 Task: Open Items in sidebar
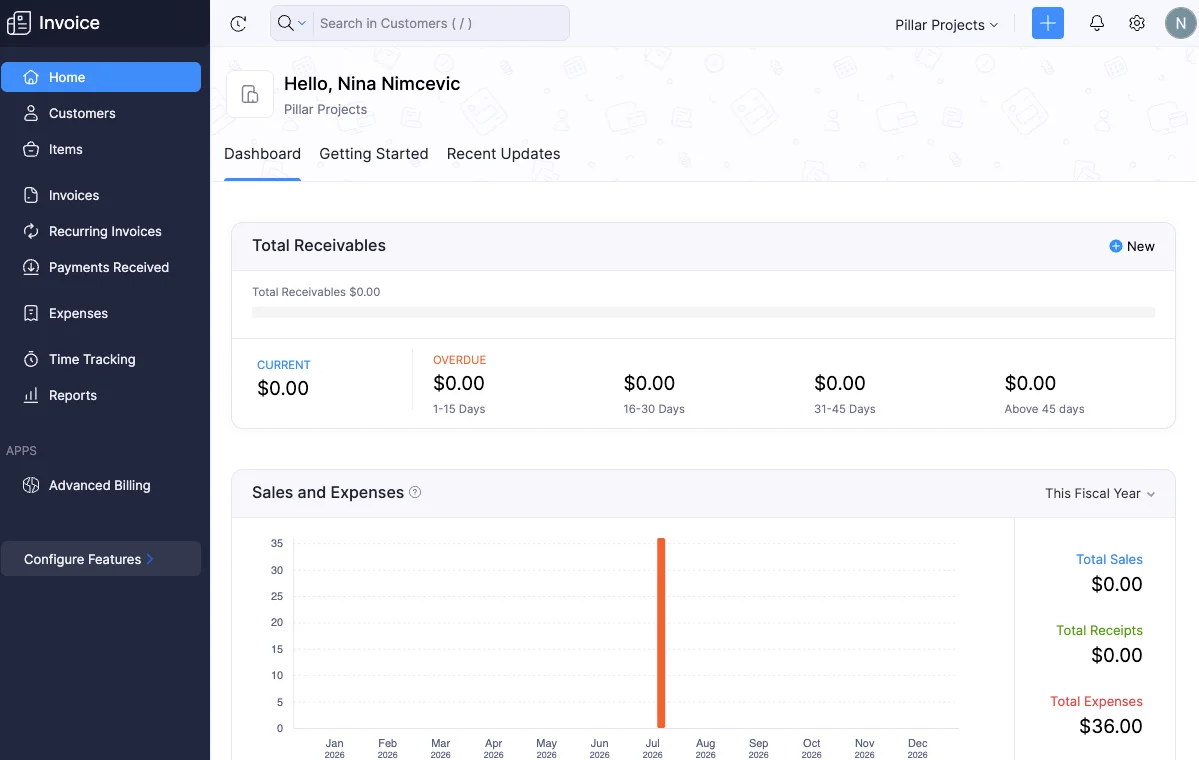coord(101,149)
